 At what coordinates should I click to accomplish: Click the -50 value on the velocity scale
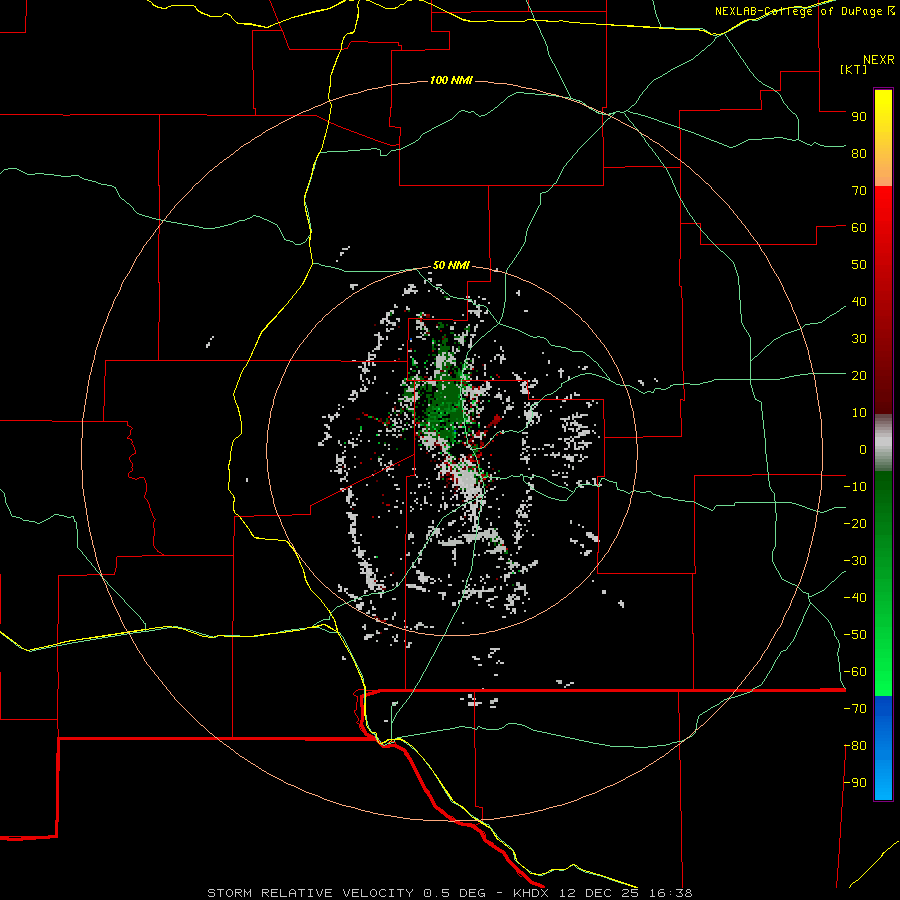(x=855, y=634)
